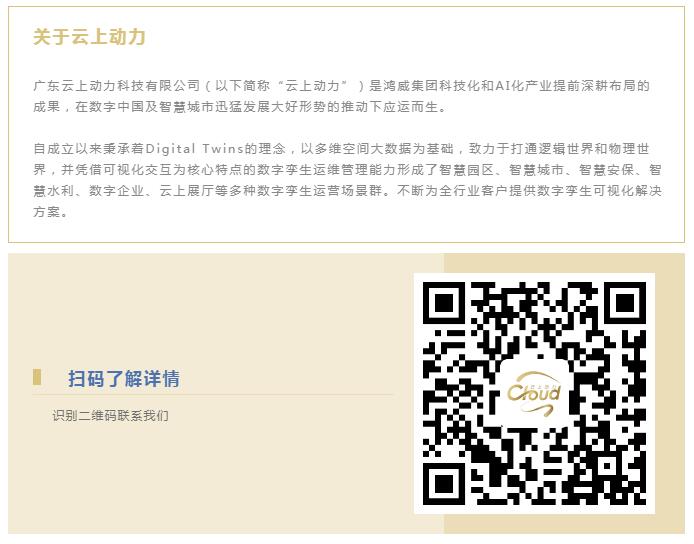Click the line under 扫码了解详情
Viewport: 694px width, 544px height.
(212, 394)
